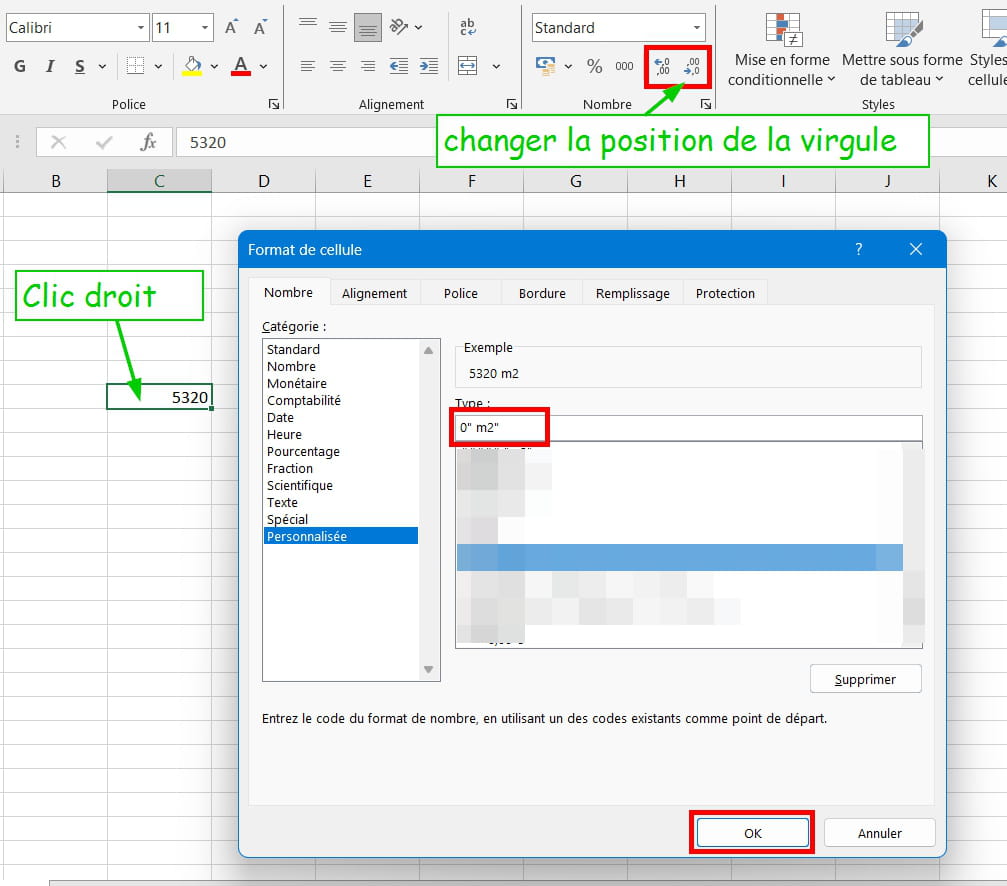Toggle bold formatting (G)

[20, 67]
